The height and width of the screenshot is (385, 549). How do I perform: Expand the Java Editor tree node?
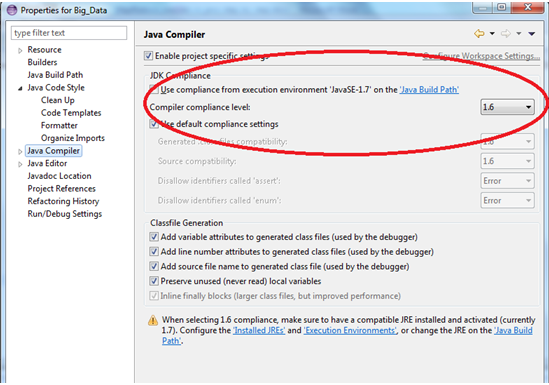[20, 164]
